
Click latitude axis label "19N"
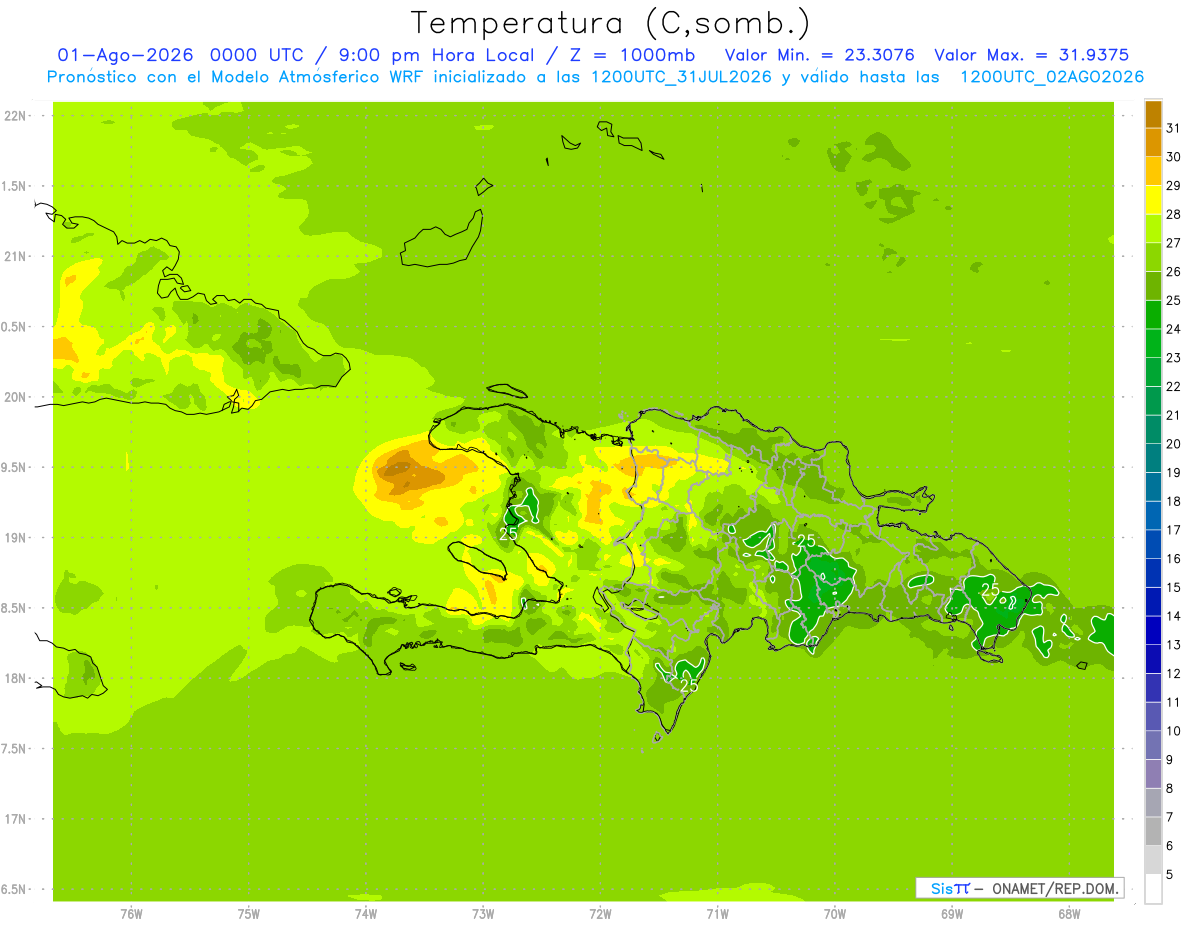(15, 538)
